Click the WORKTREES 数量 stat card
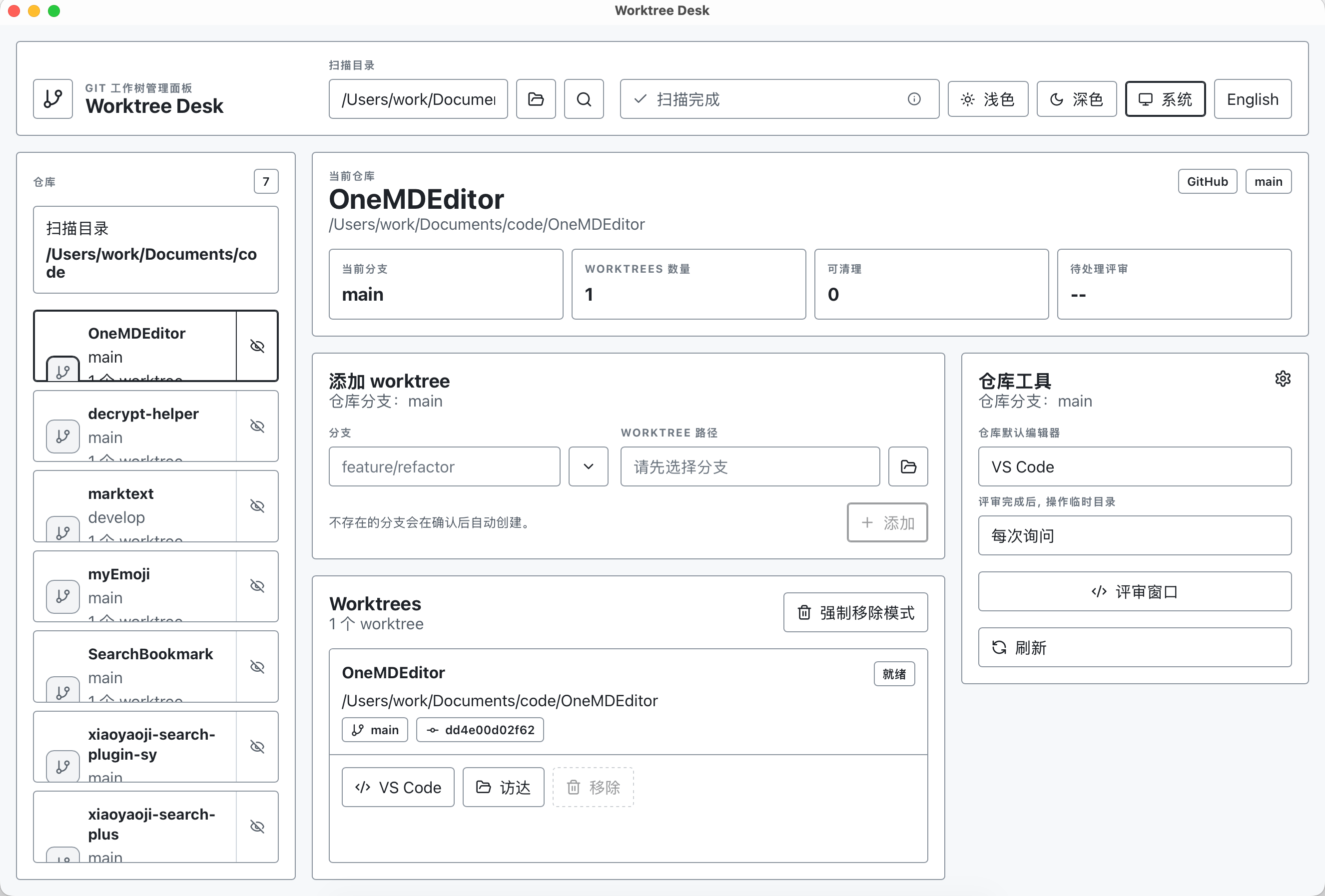The image size is (1325, 896). coord(688,284)
